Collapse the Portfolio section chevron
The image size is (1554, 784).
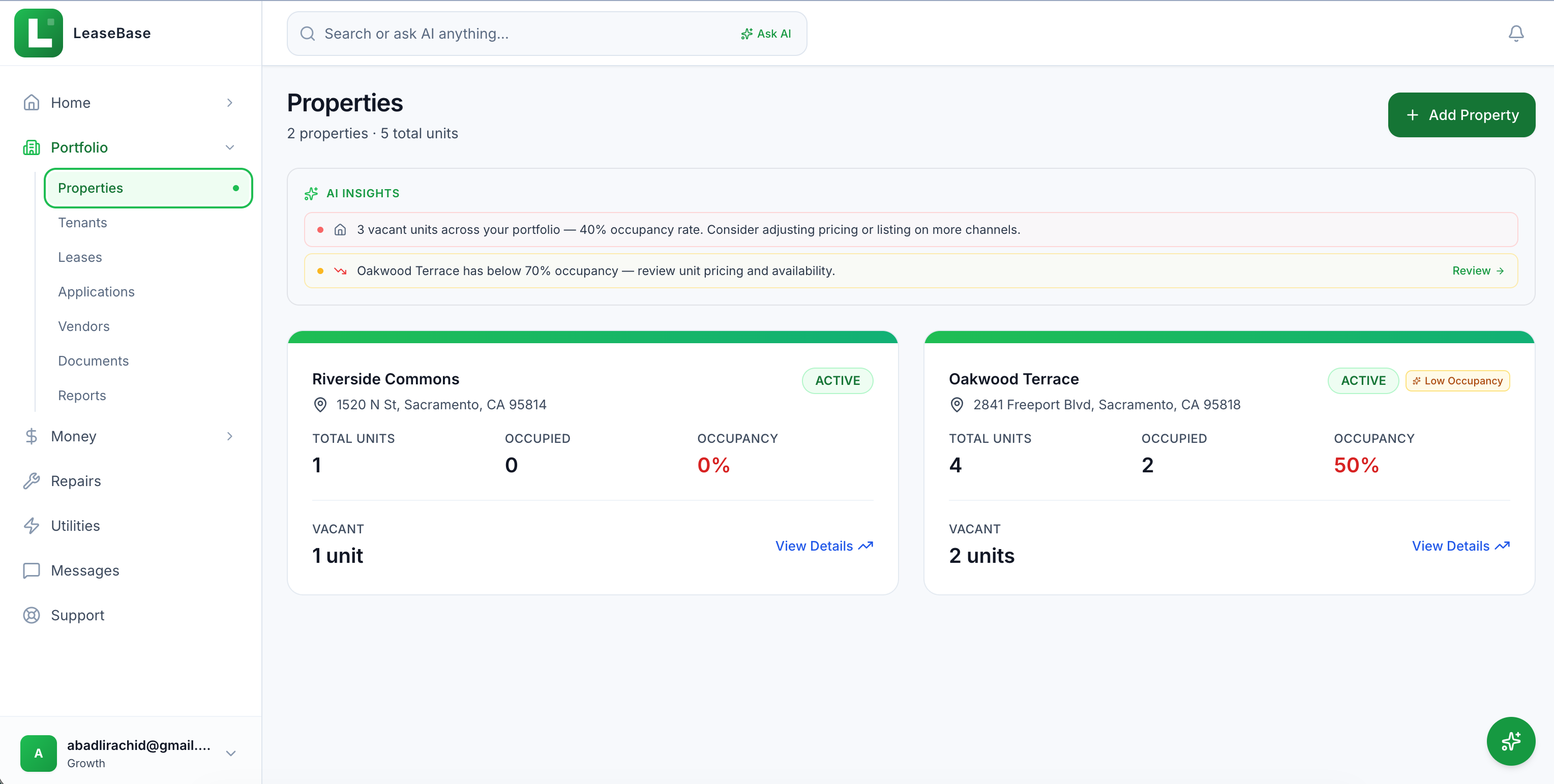pos(230,147)
